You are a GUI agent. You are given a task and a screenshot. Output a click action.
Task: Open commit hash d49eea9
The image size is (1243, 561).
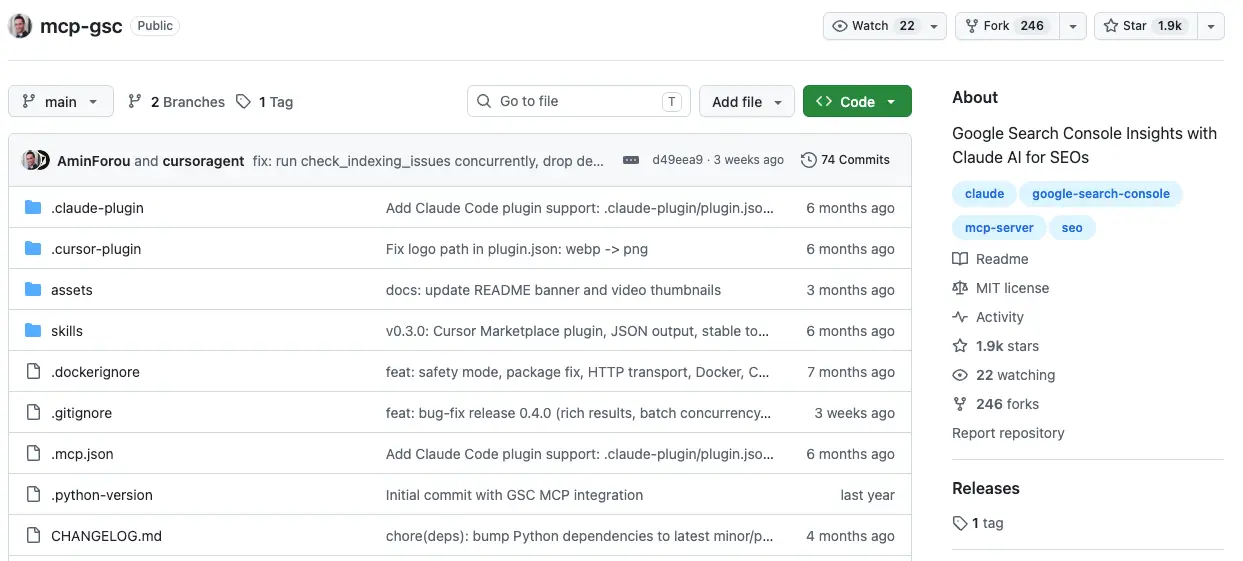pos(677,160)
